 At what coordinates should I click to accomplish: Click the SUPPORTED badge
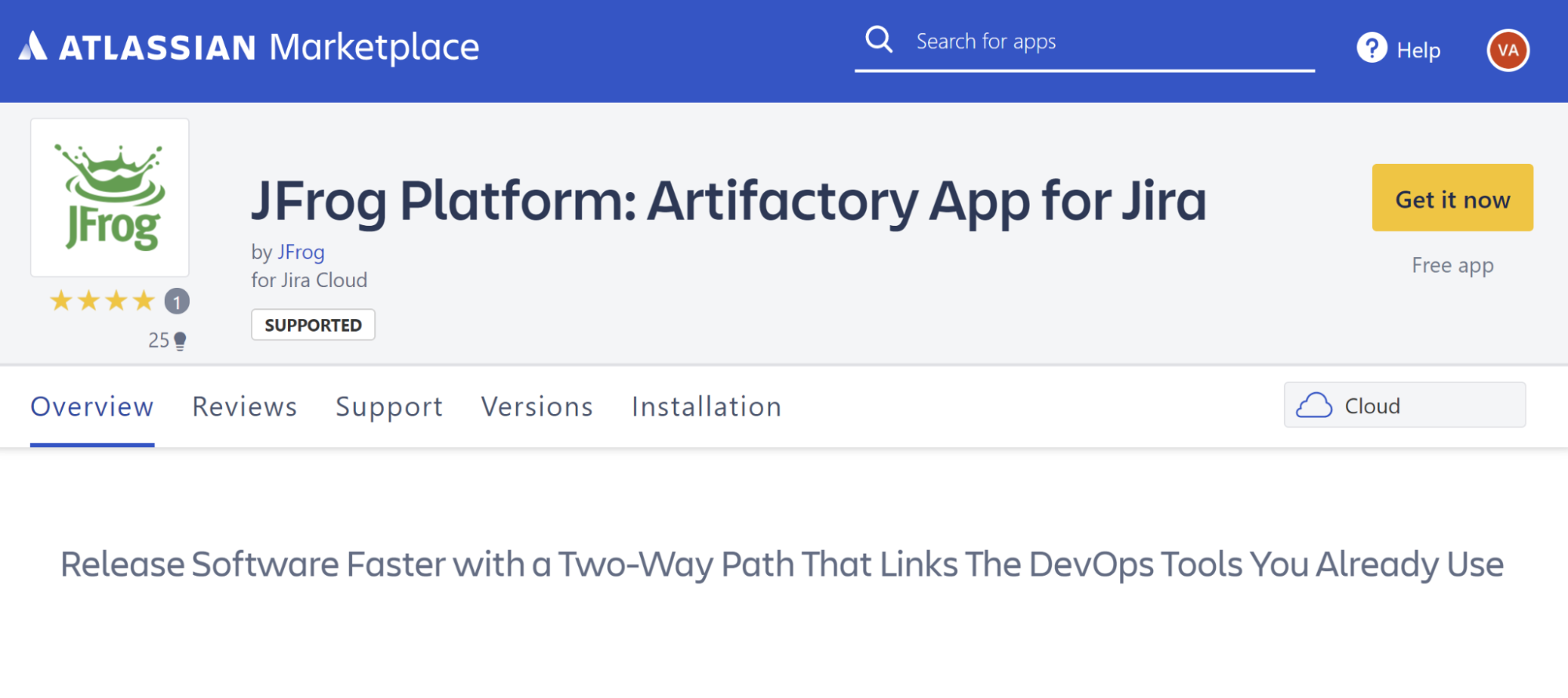(x=313, y=325)
